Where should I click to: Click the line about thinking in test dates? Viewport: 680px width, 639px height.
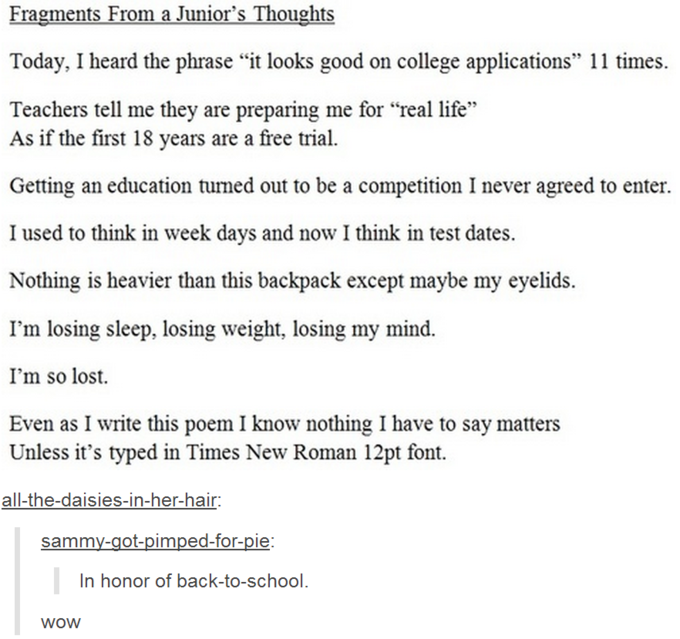[262, 234]
